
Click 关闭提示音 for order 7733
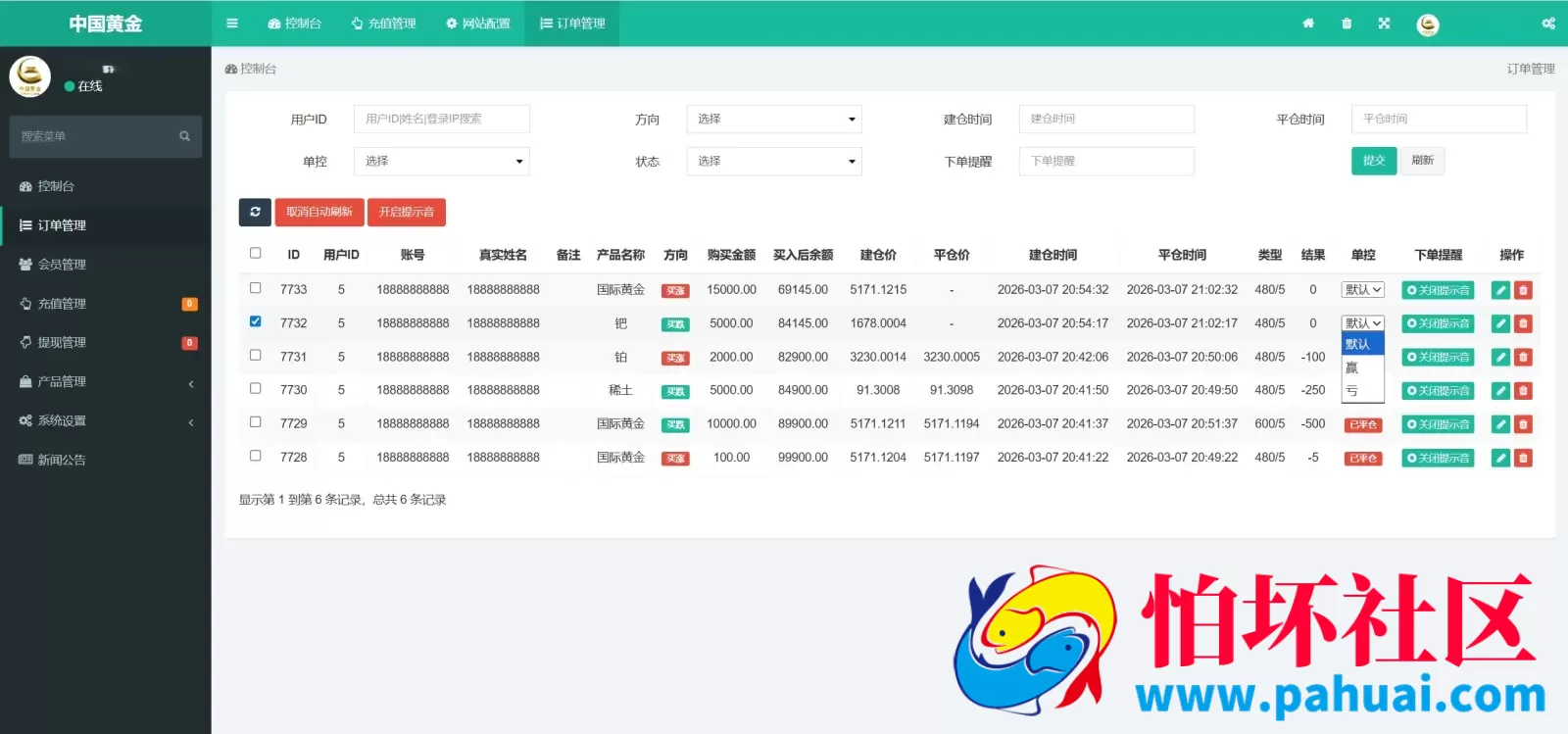coord(1438,290)
